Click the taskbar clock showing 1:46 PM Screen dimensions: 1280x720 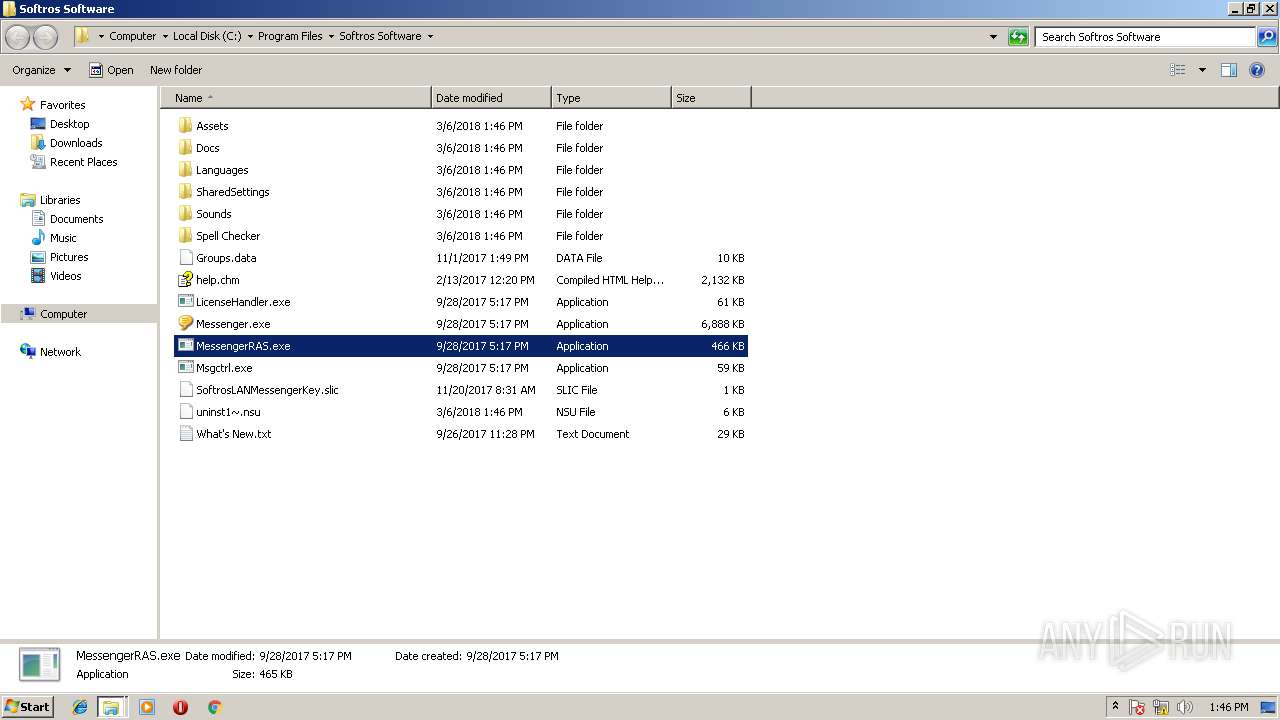click(1228, 707)
